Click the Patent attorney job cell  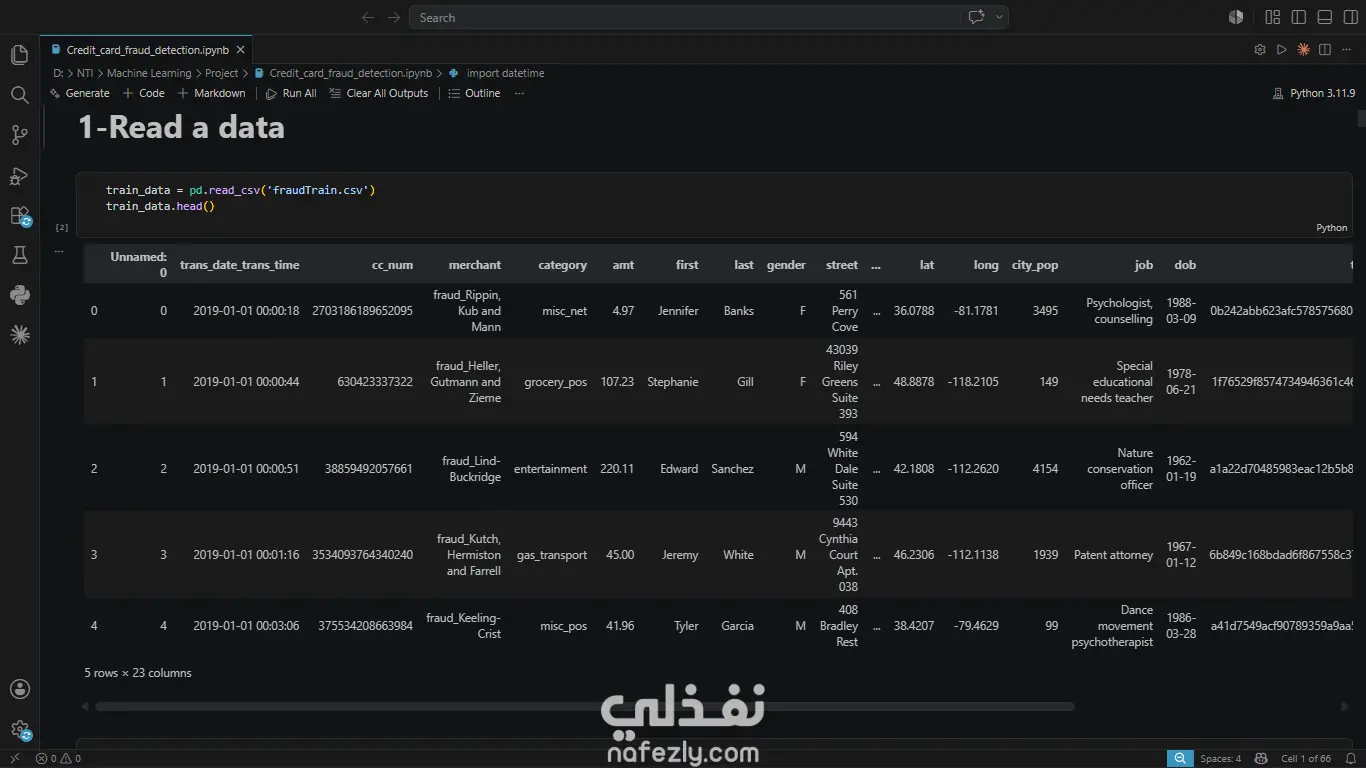pyautogui.click(x=1113, y=555)
